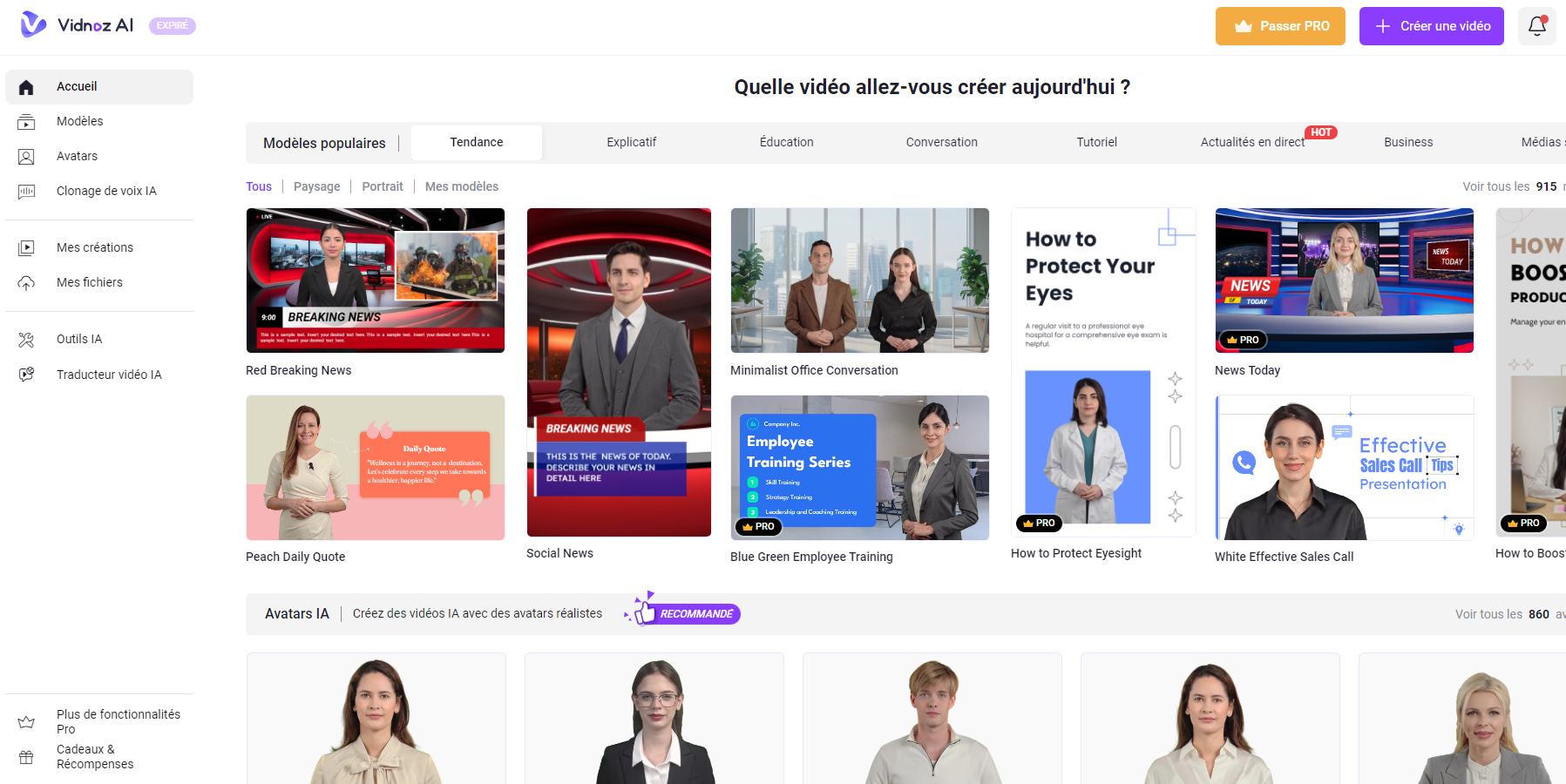Filter templates by Paysage
Image resolution: width=1566 pixels, height=784 pixels.
[317, 186]
